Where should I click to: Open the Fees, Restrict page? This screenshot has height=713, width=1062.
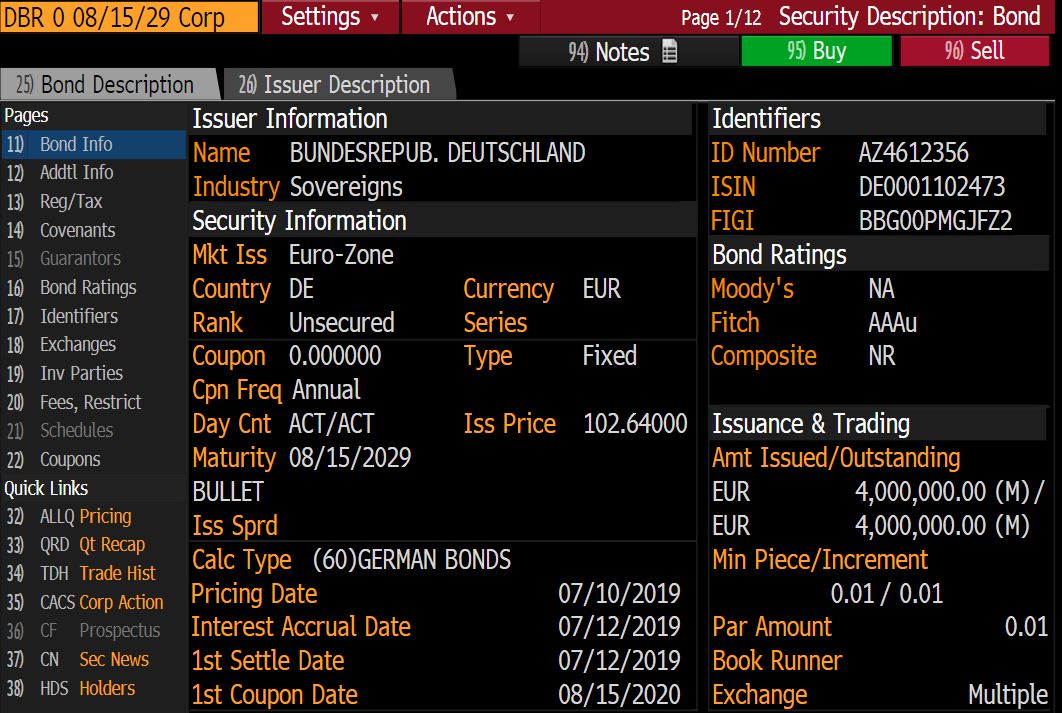[x=93, y=402]
